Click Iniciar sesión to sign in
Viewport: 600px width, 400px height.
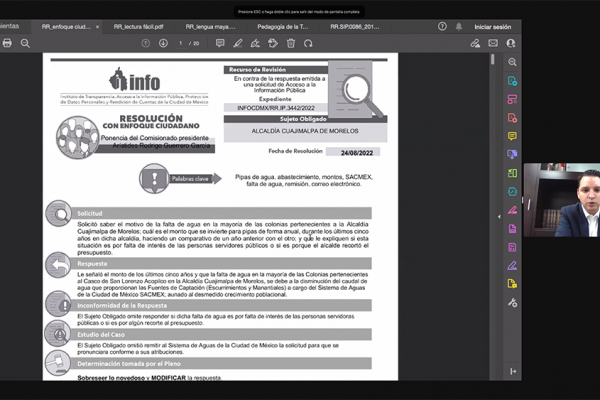(493, 27)
